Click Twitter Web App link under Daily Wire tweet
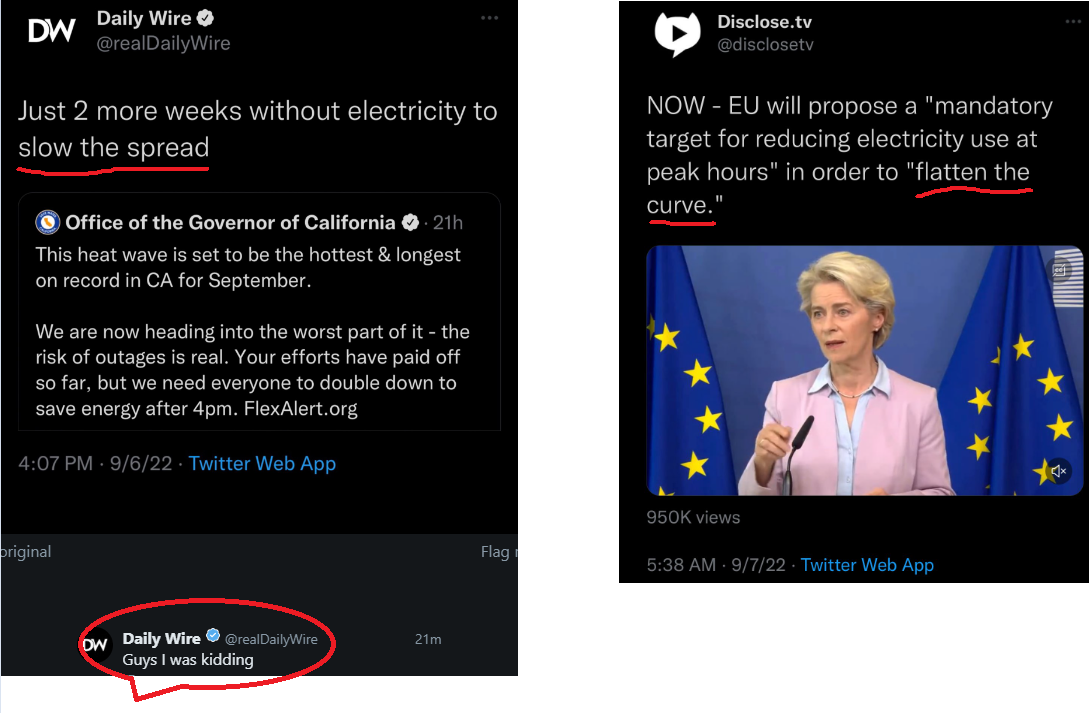Image resolution: width=1089 pixels, height=713 pixels. [x=262, y=463]
